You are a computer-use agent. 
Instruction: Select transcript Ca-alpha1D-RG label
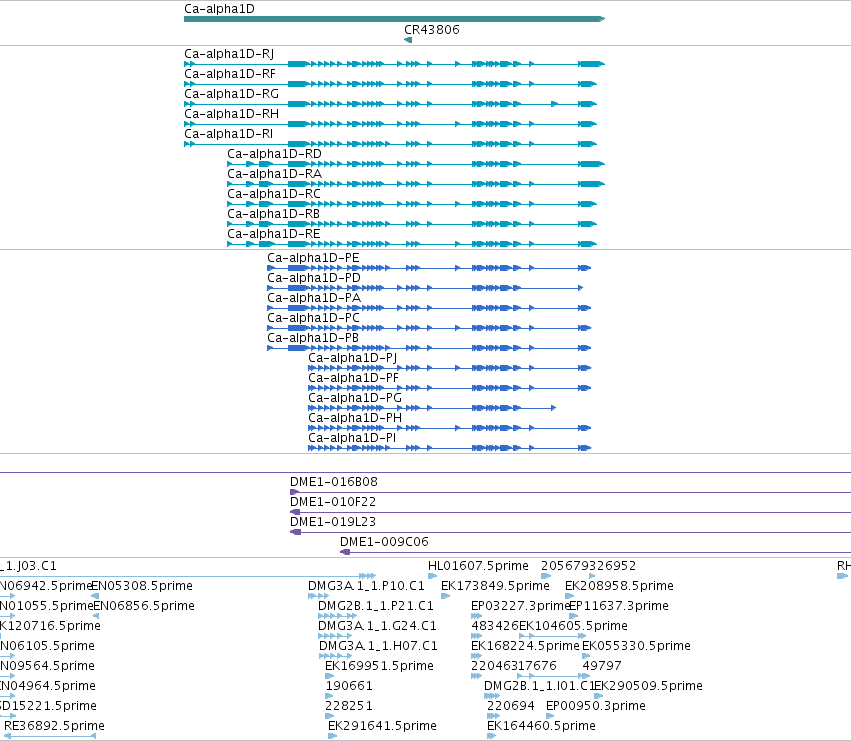[231, 94]
